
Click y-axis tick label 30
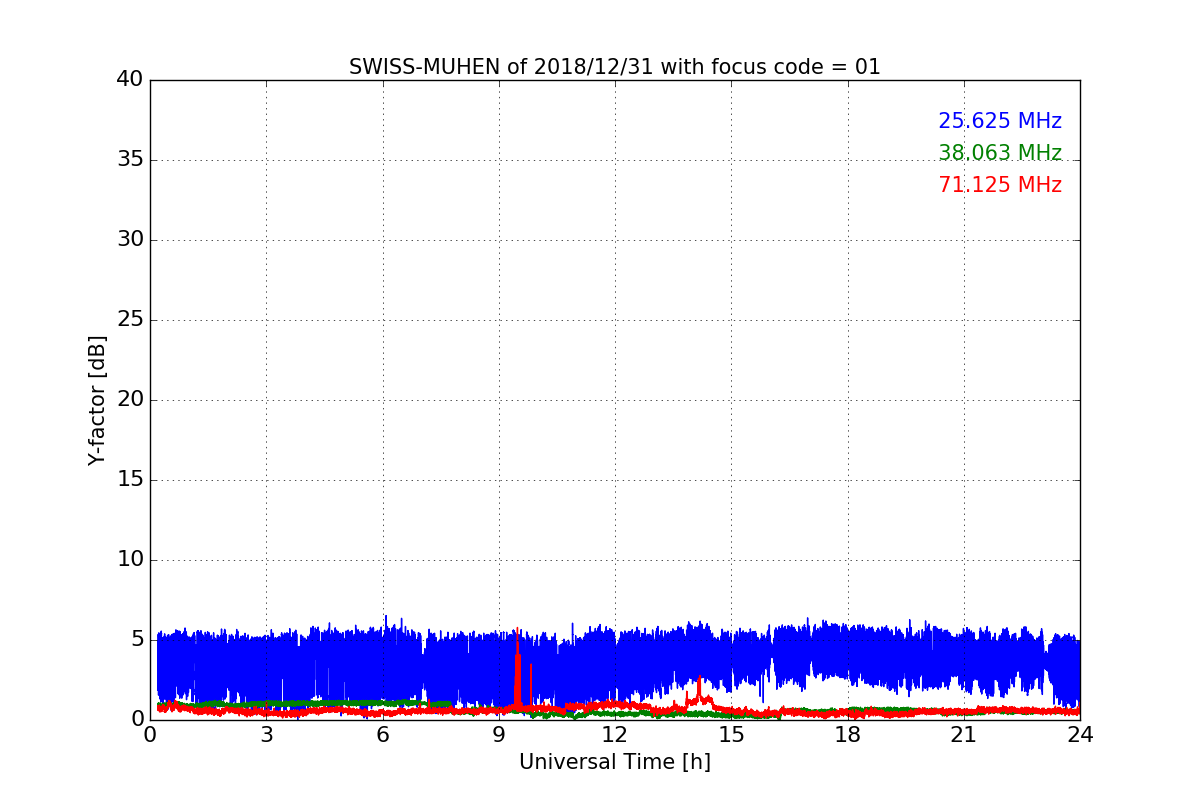click(x=130, y=239)
